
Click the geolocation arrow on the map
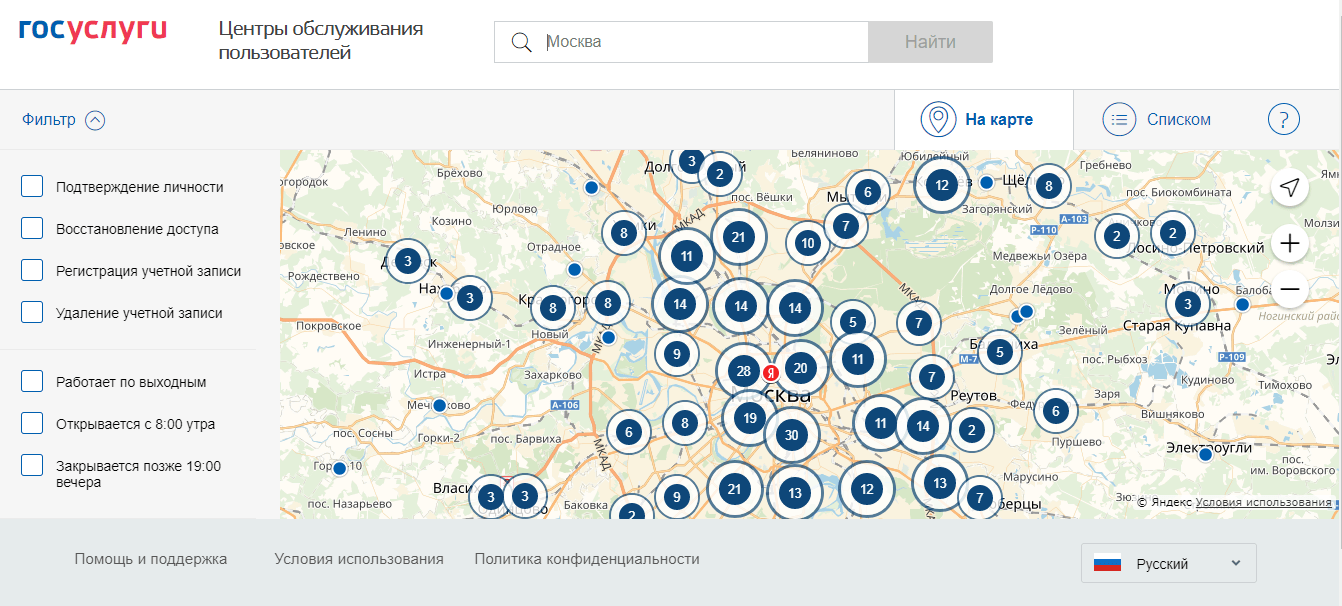(1290, 188)
